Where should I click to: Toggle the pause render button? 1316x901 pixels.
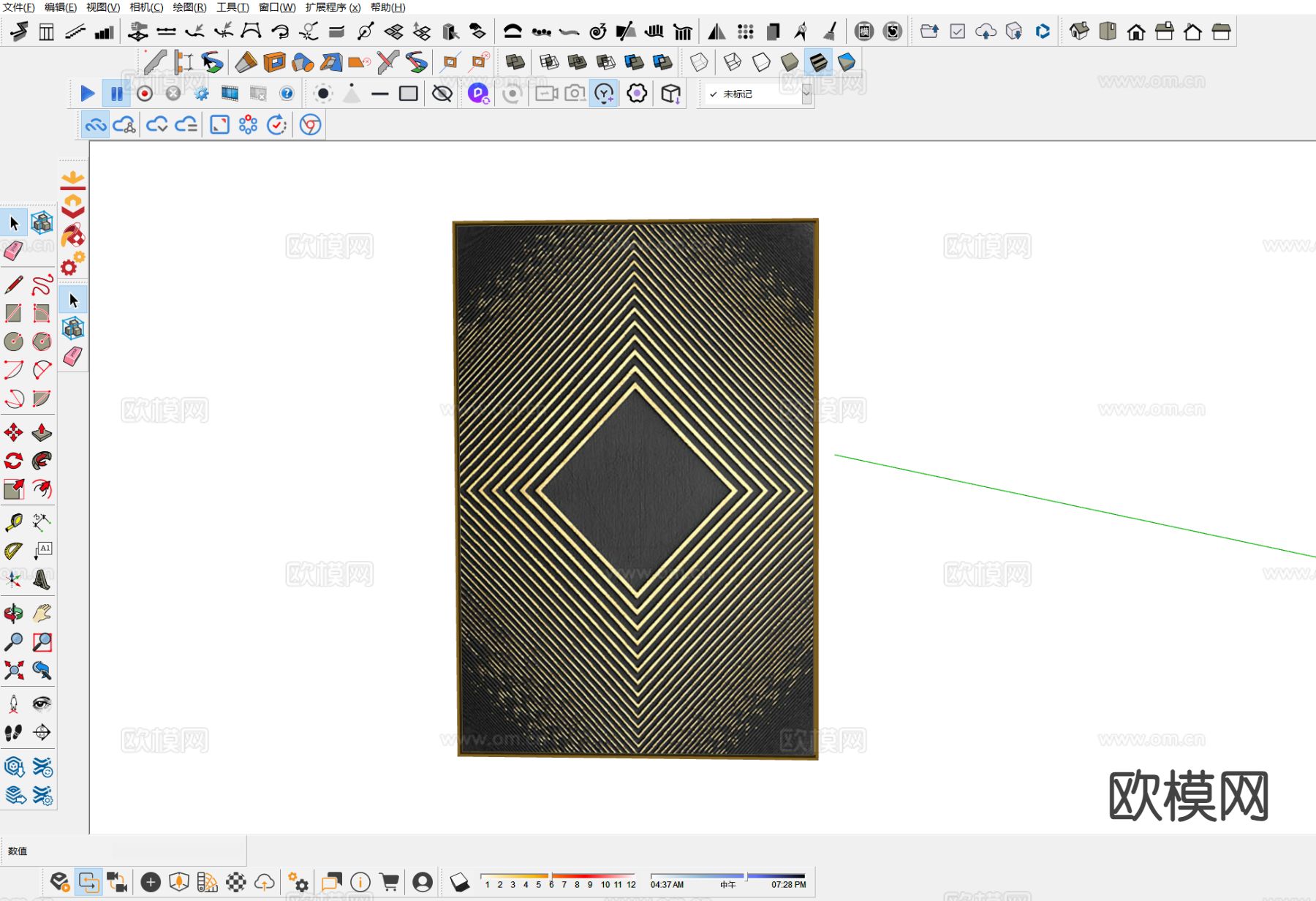(x=116, y=94)
